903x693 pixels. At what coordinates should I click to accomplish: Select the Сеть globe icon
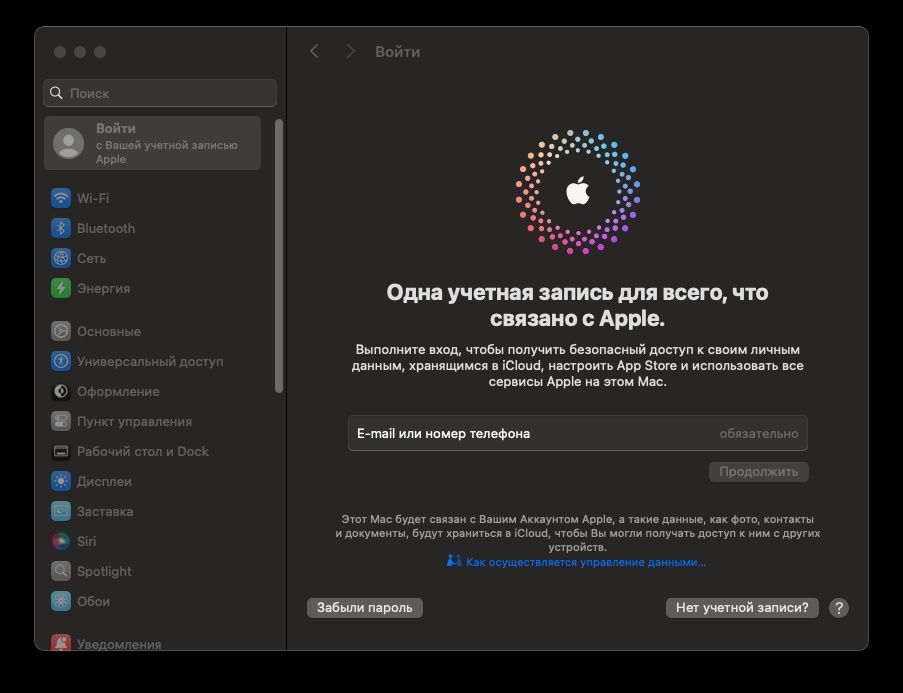60,258
